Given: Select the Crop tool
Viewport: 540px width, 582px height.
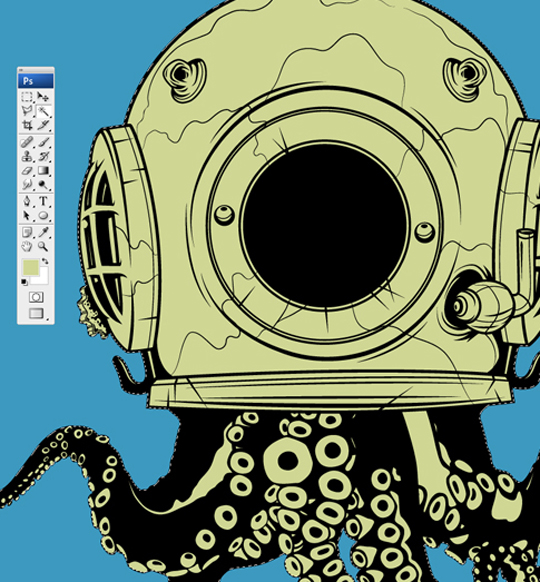Looking at the screenshot, I should (x=27, y=125).
